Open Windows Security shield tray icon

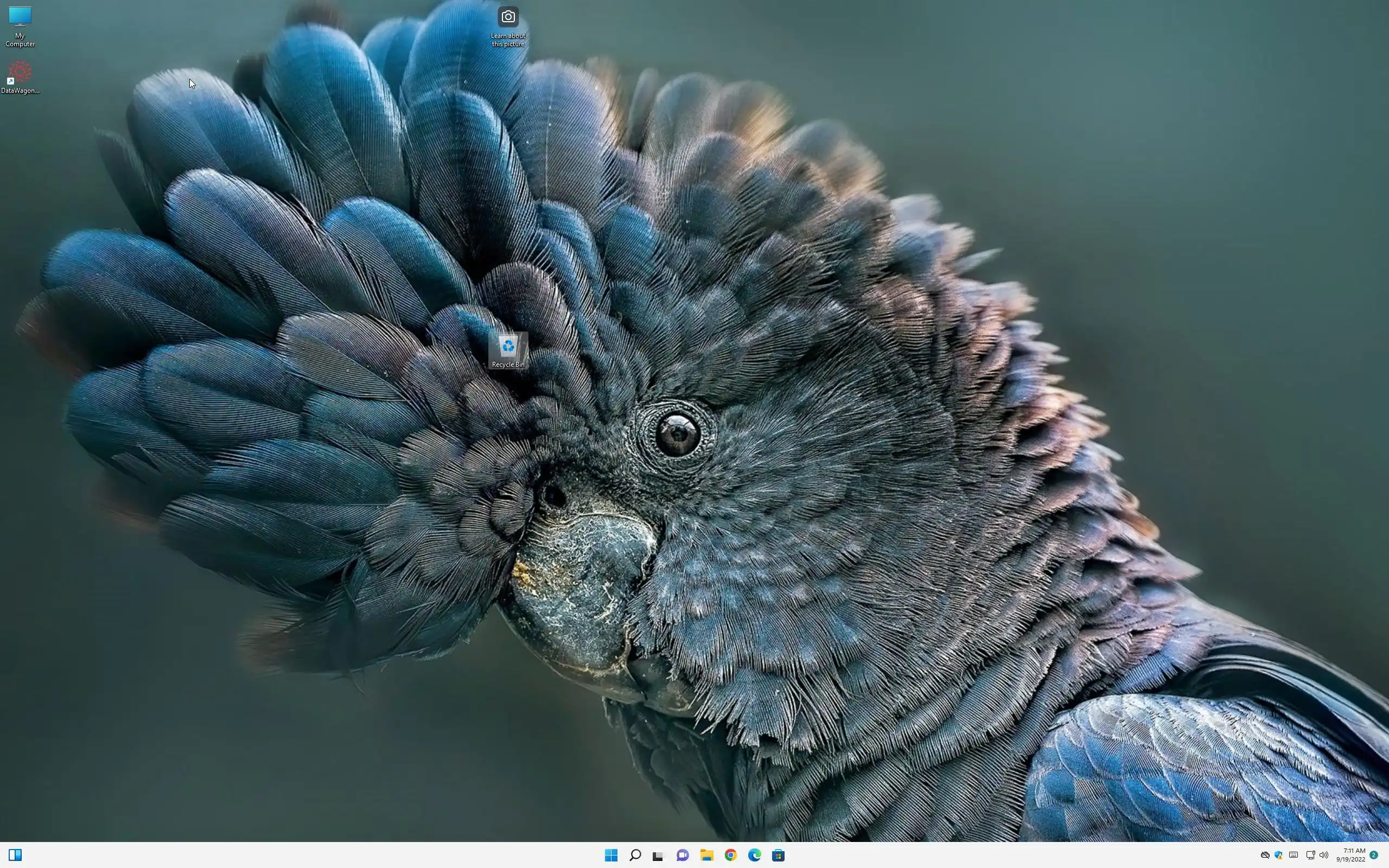pyautogui.click(x=1279, y=855)
